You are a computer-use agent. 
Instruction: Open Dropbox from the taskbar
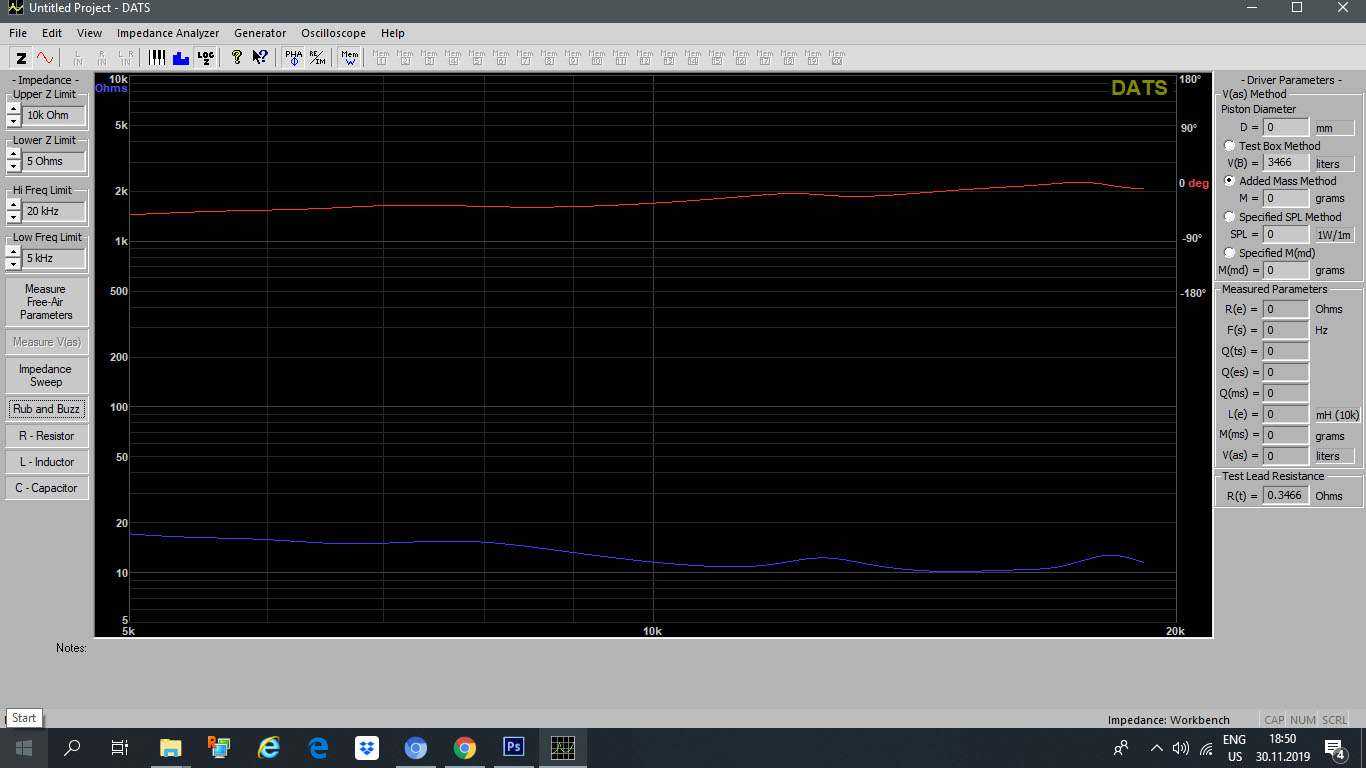tap(367, 747)
